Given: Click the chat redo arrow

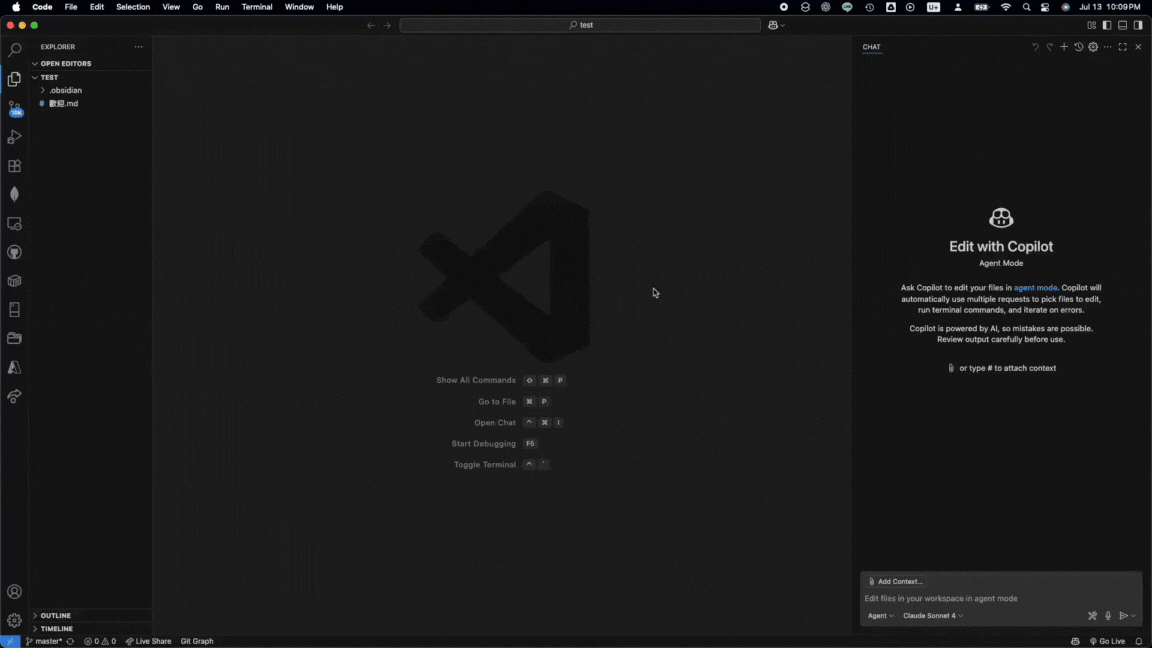Looking at the screenshot, I should 1050,47.
